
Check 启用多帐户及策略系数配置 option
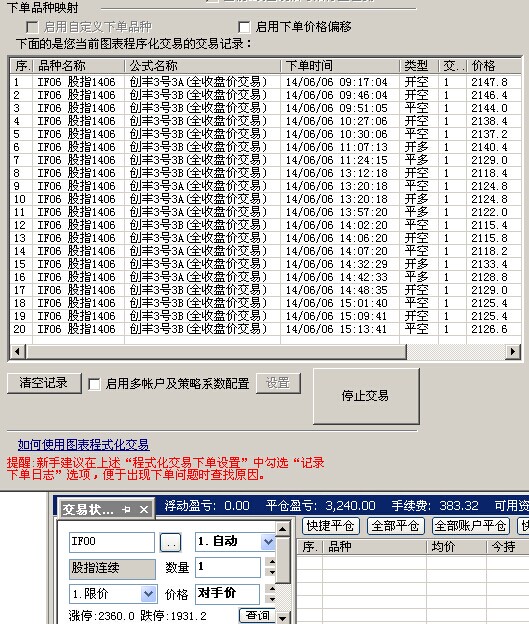(x=94, y=384)
